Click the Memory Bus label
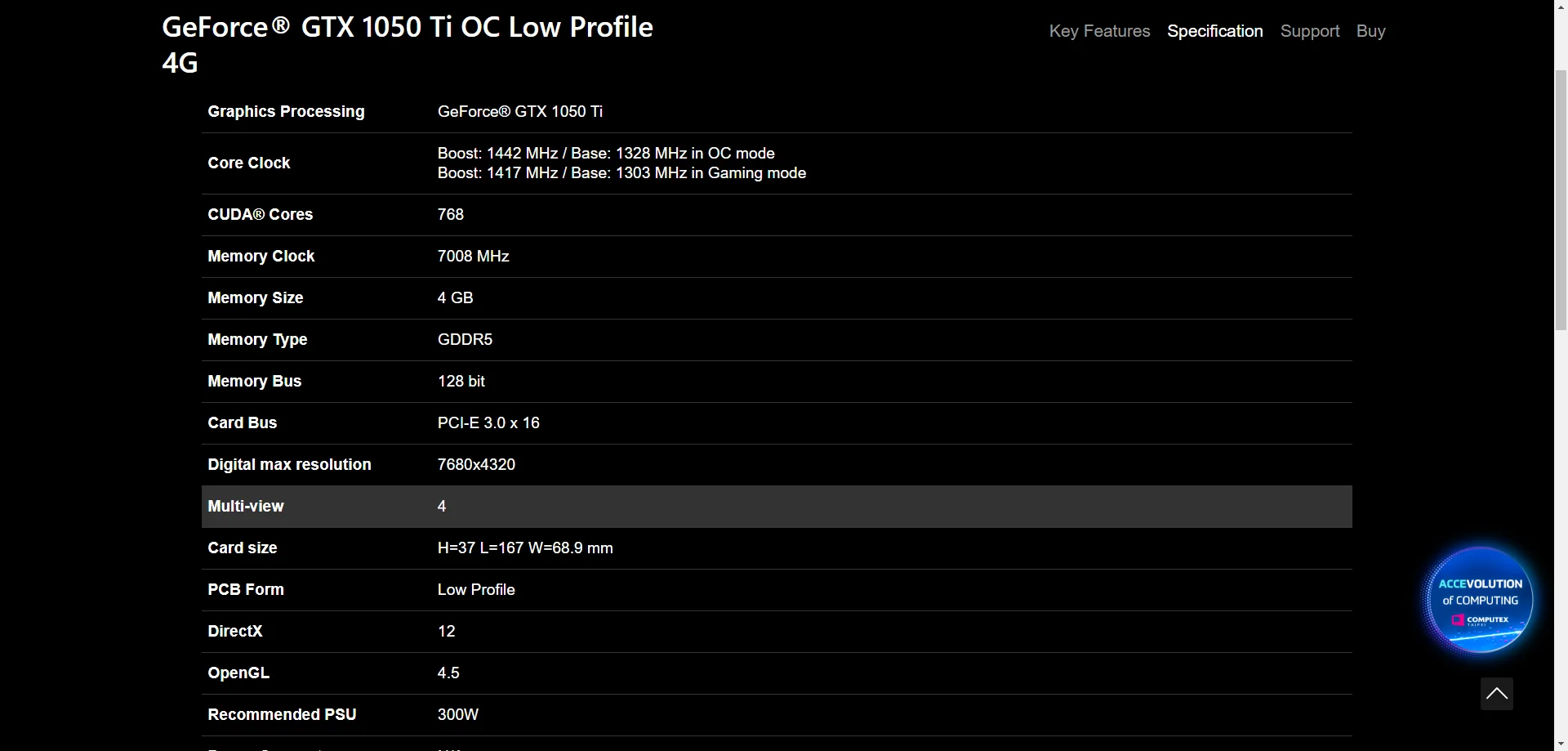1568x751 pixels. (x=255, y=381)
